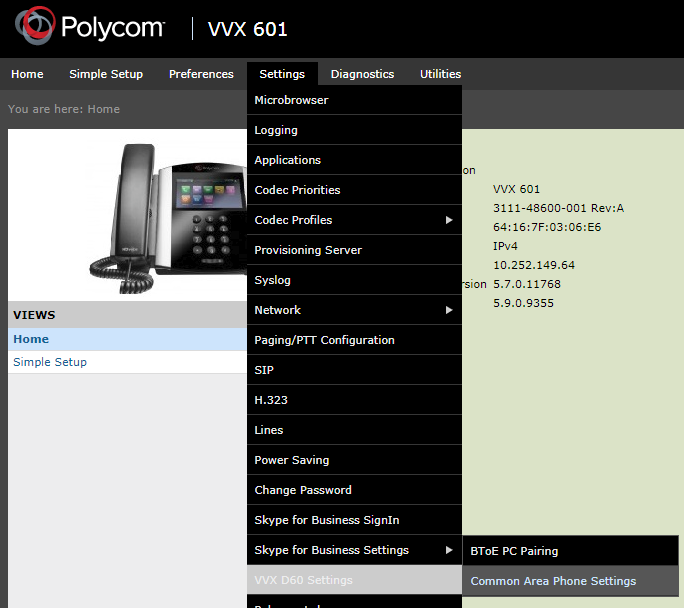This screenshot has height=608, width=684.
Task: Click version value 5.9.0.9355
Action: click(x=523, y=303)
